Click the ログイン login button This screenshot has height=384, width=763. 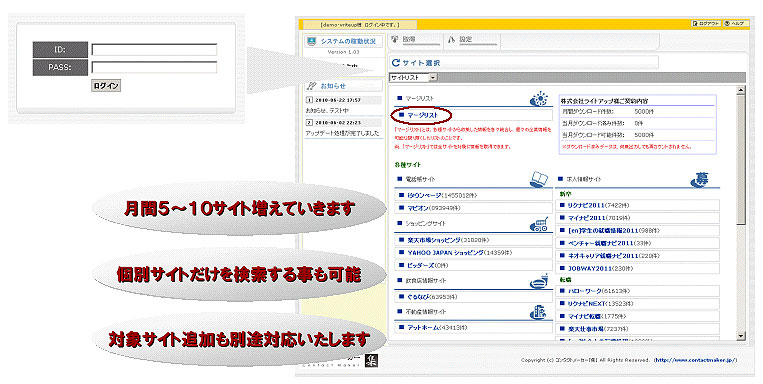[x=106, y=86]
